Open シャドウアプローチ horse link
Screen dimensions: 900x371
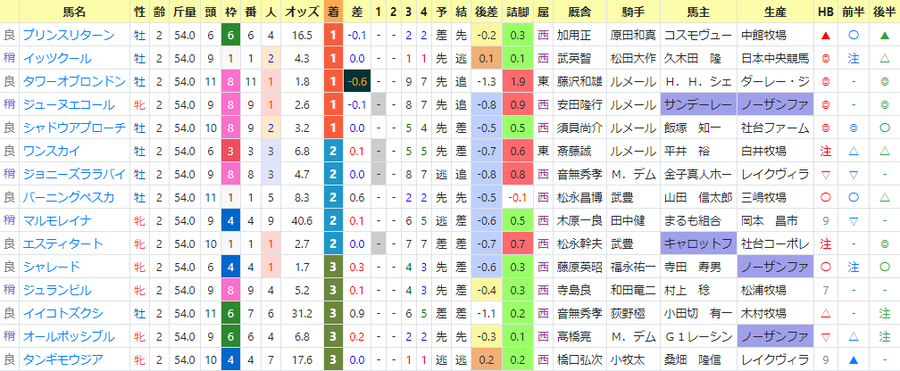click(x=74, y=128)
